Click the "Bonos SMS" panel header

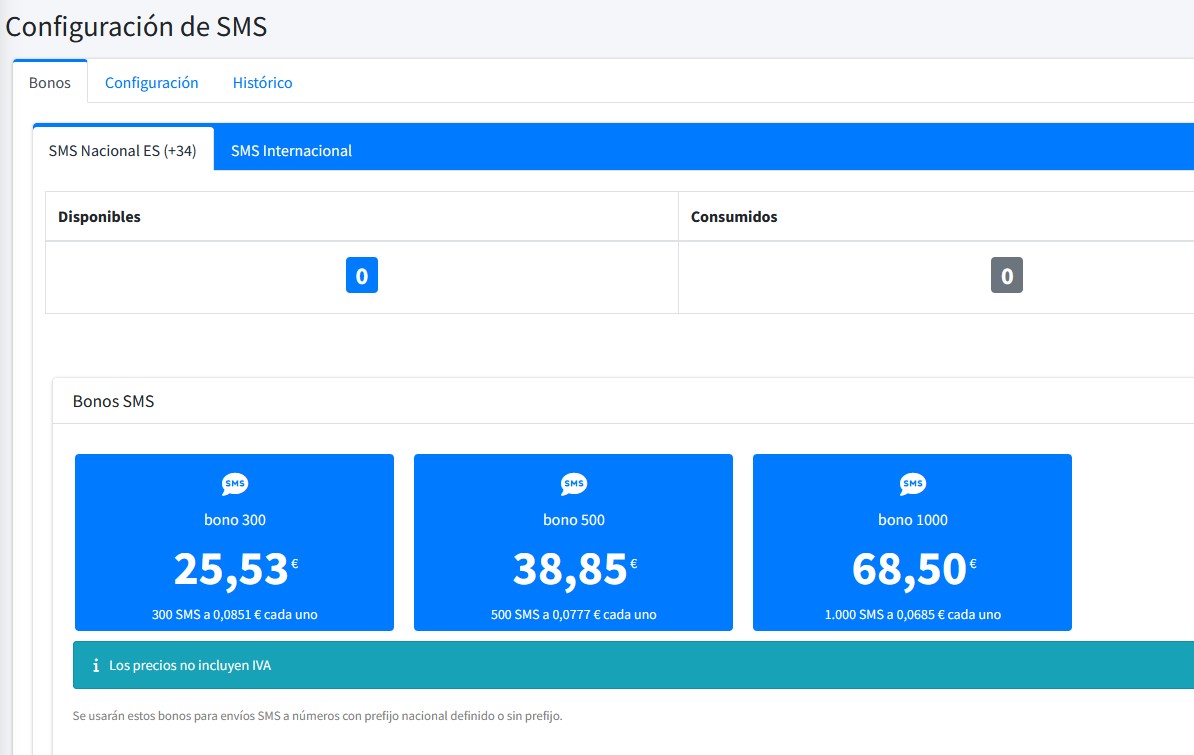pos(113,401)
